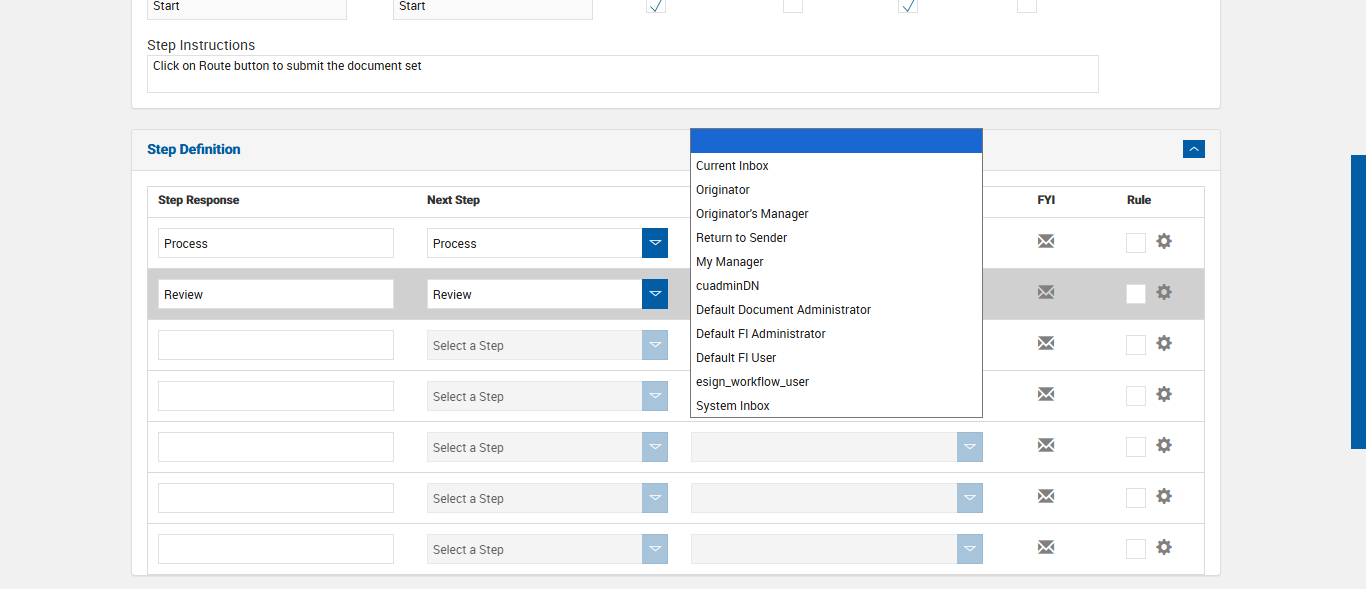The height and width of the screenshot is (589, 1366).
Task: Enable the Rule checkbox for Process row
Action: [1136, 243]
